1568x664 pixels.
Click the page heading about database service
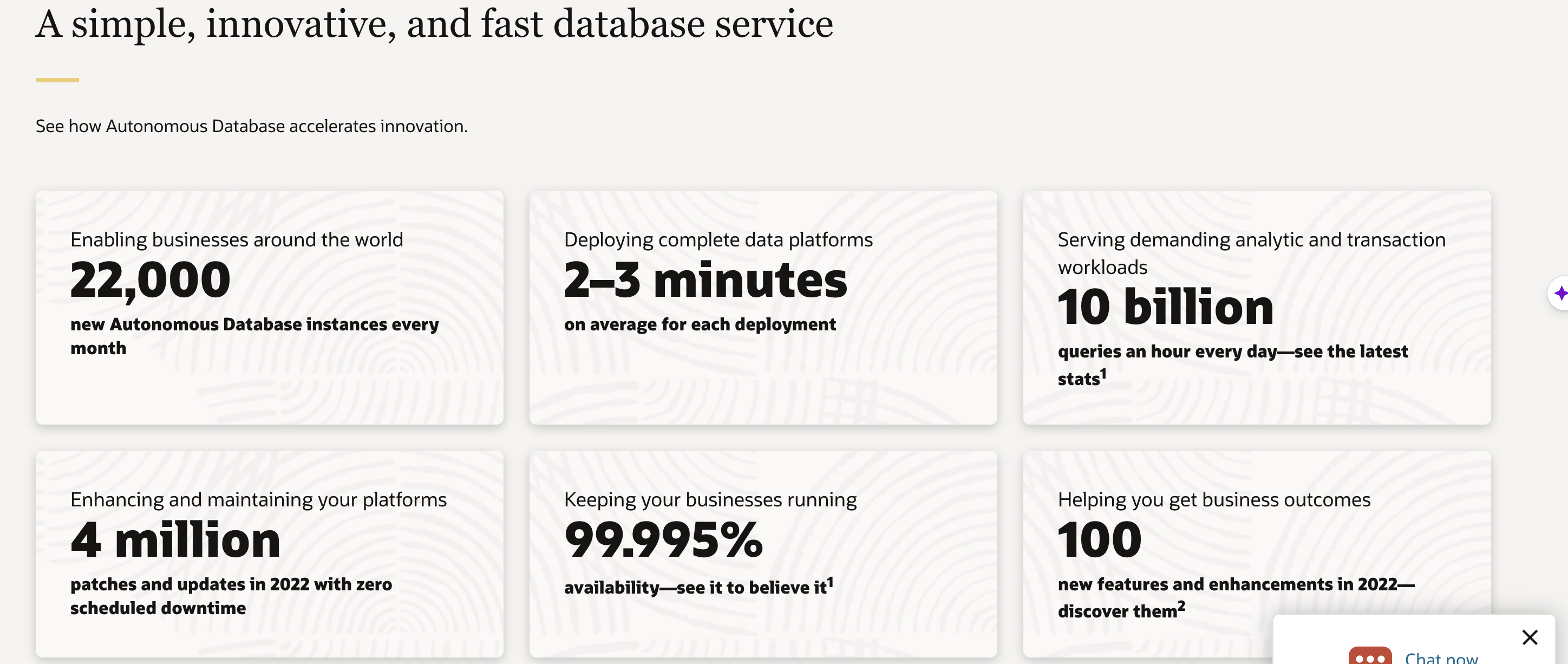pos(434,24)
